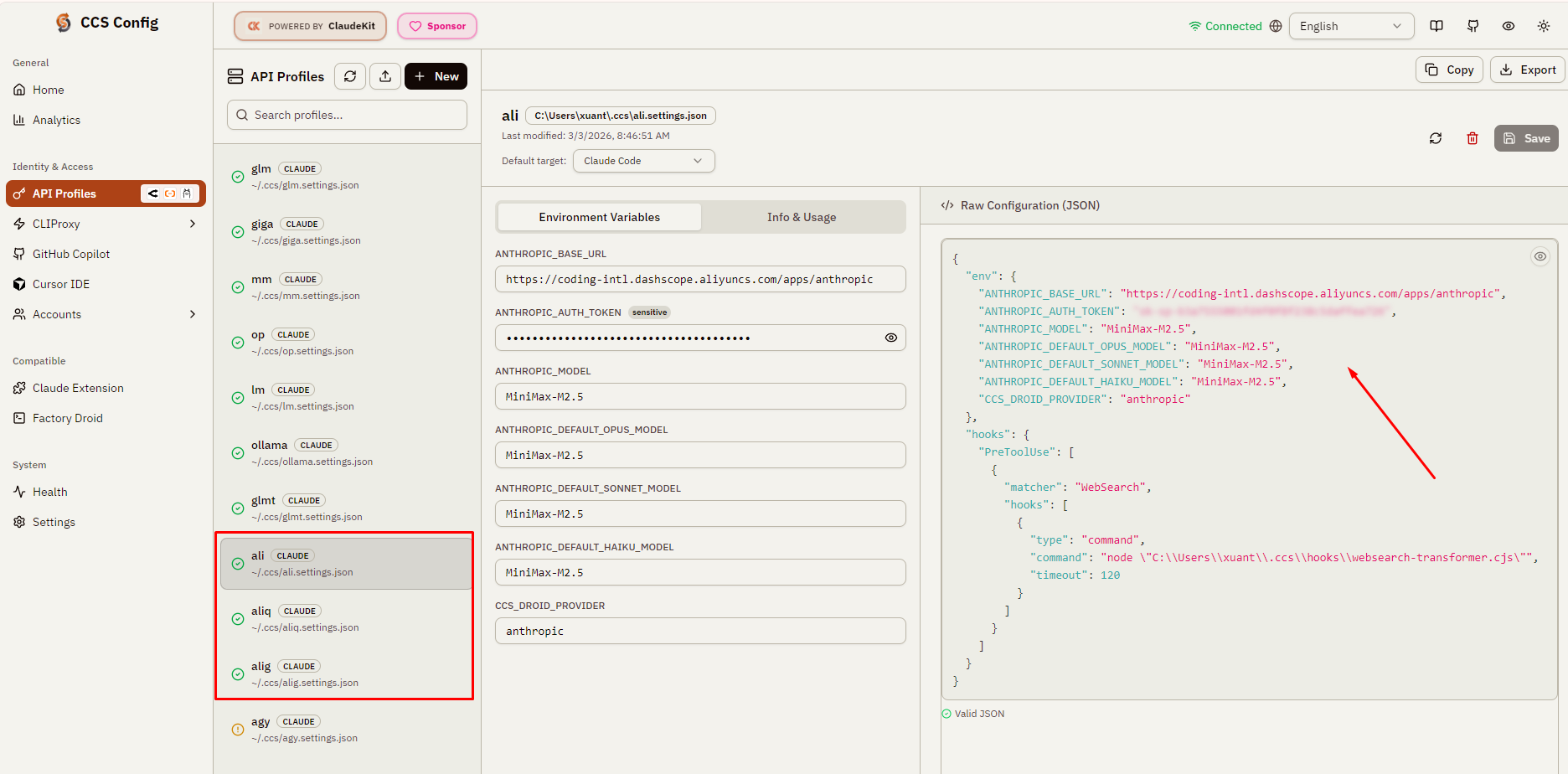Open the Default target Claude Code dropdown
Viewport: 1568px width, 774px height.
(643, 161)
